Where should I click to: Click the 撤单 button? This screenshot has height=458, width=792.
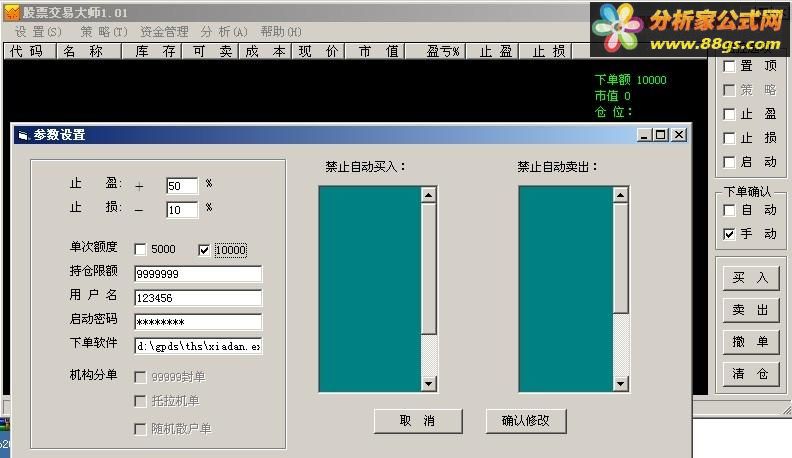click(751, 342)
